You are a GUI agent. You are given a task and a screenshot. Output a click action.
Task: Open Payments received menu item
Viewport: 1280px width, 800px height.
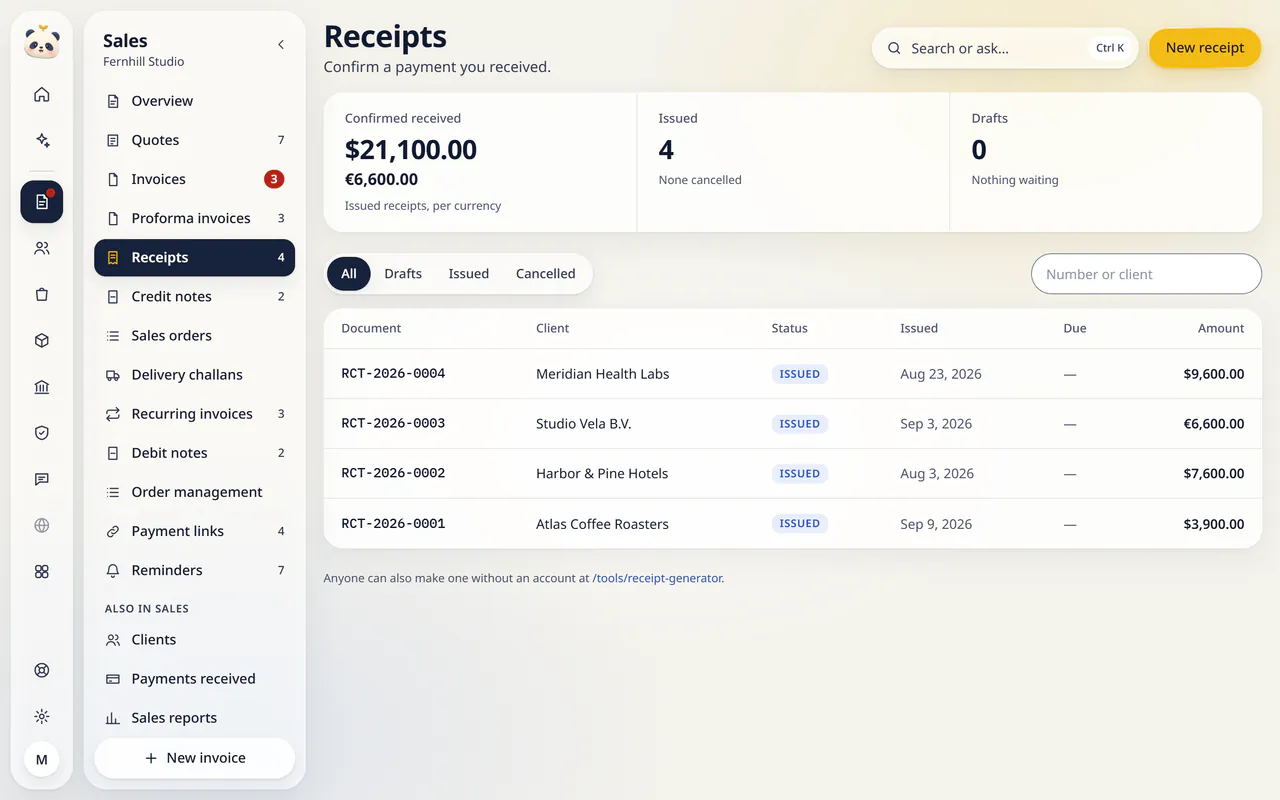pos(194,679)
